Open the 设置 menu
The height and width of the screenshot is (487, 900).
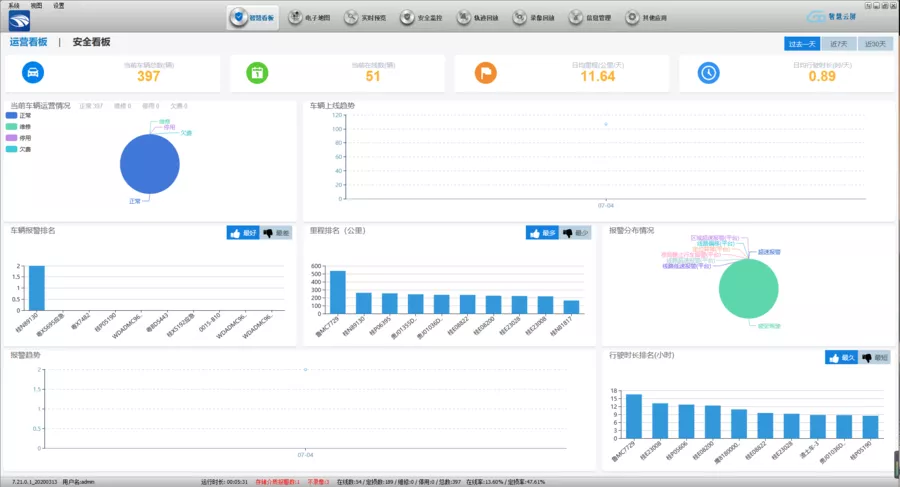(59, 5)
